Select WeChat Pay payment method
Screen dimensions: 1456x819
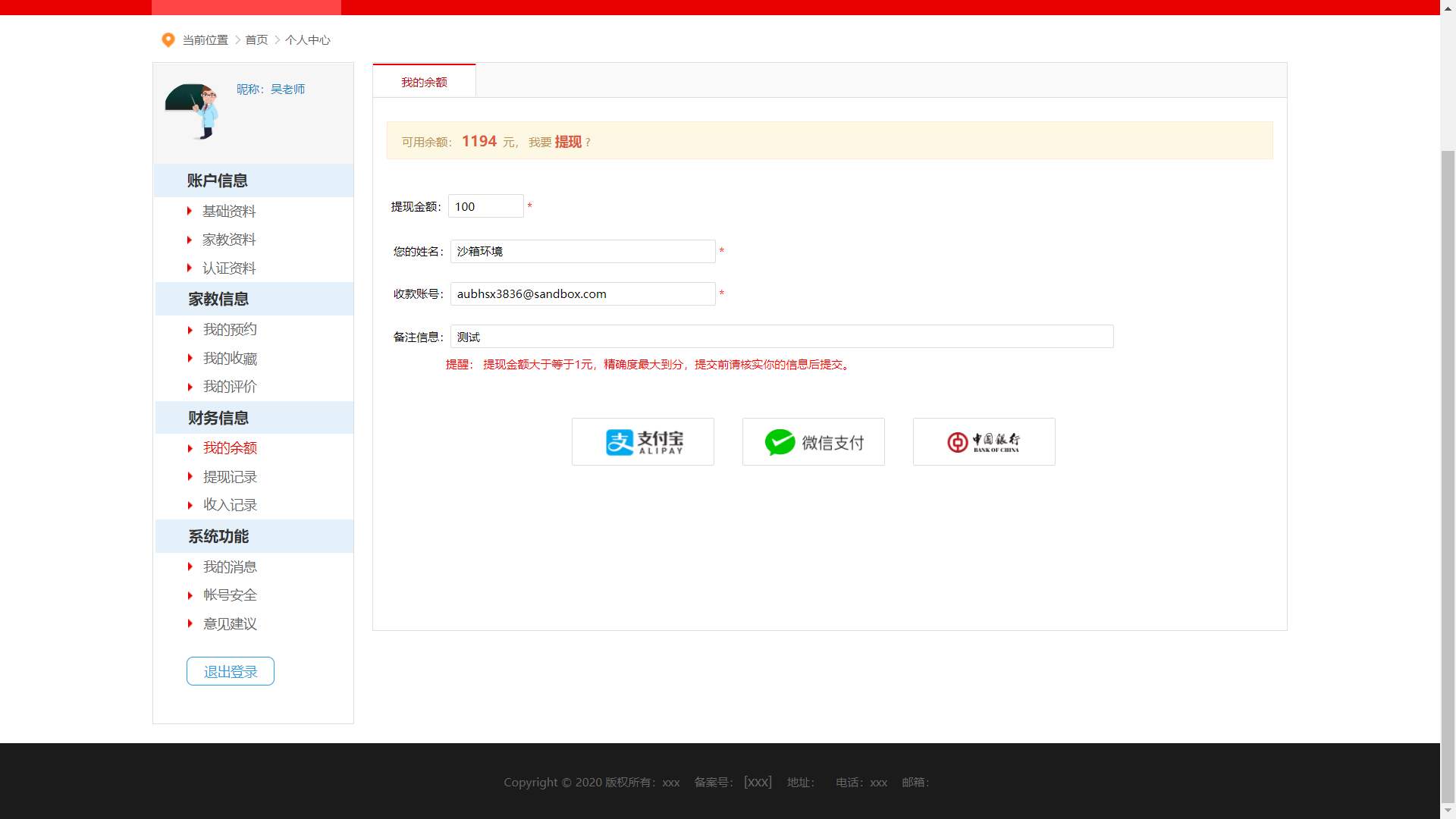[813, 442]
